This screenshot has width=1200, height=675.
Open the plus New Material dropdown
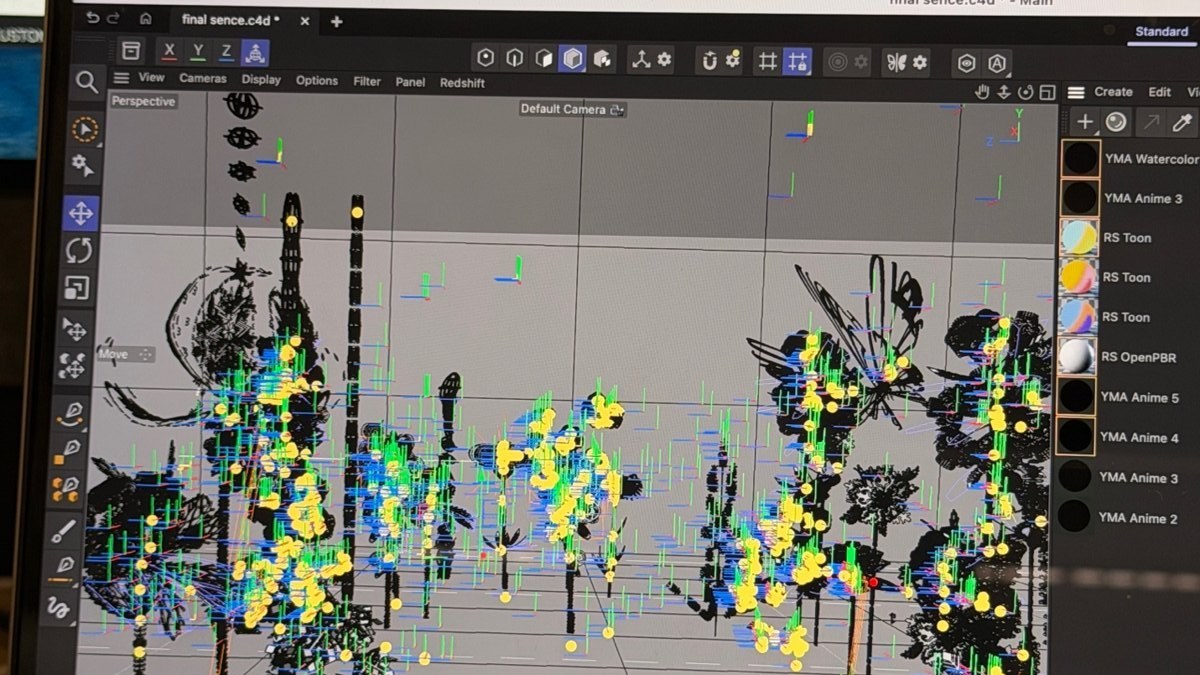tap(1085, 122)
